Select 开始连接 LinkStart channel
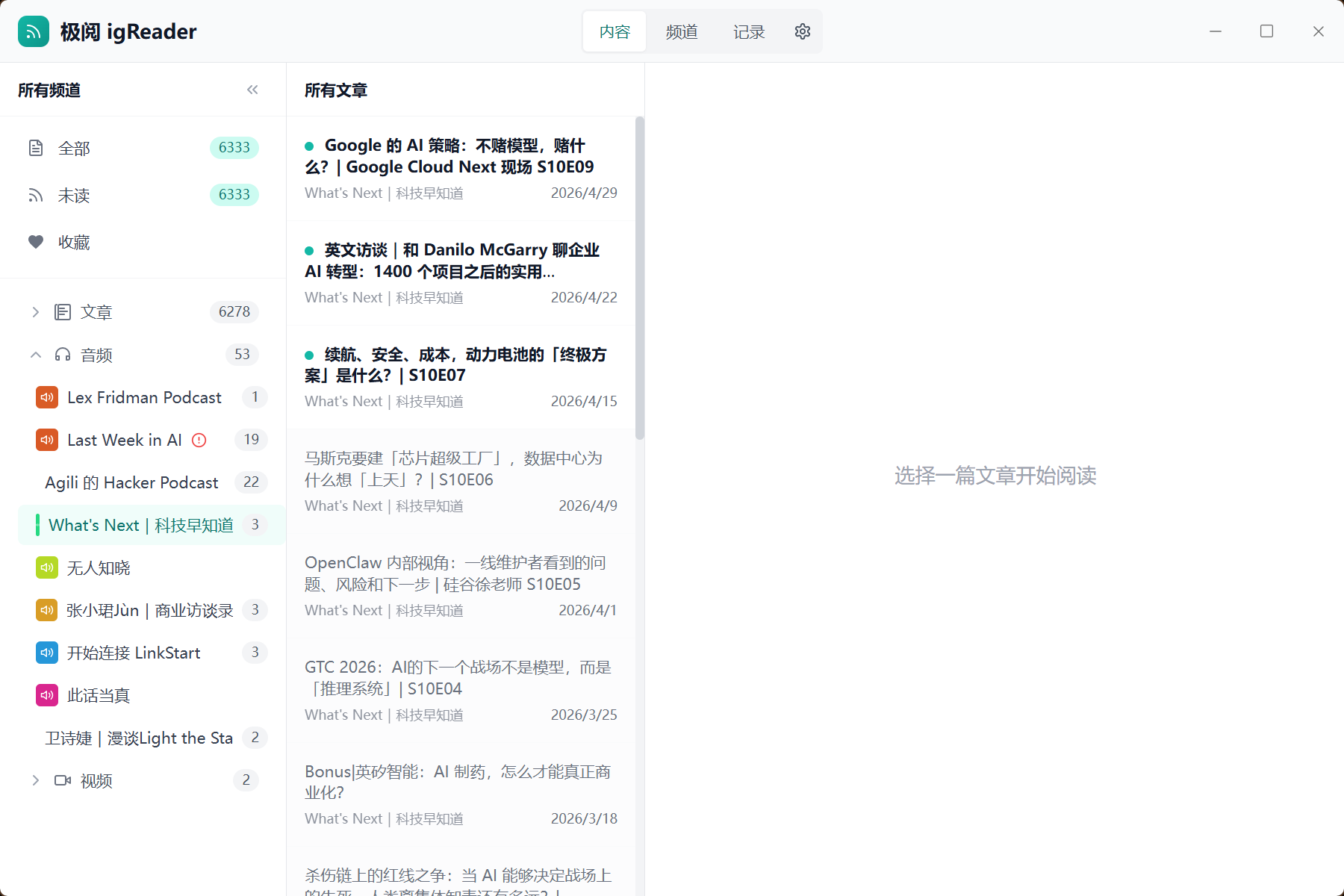 pyautogui.click(x=152, y=653)
